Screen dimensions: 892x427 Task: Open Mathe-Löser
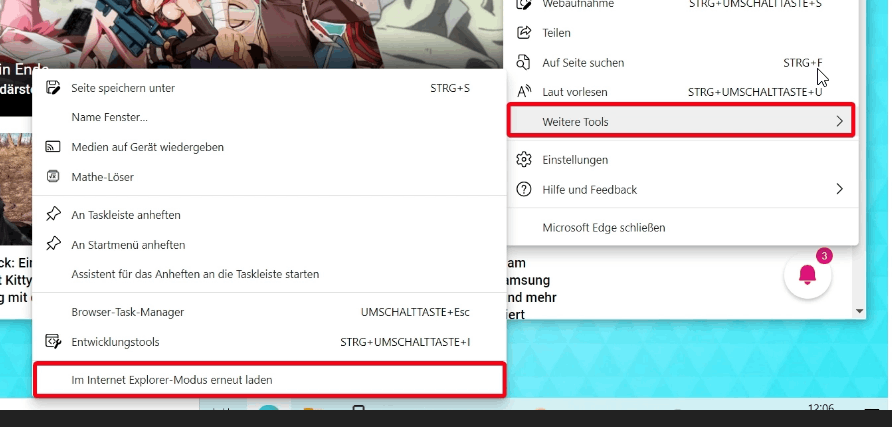click(270, 177)
